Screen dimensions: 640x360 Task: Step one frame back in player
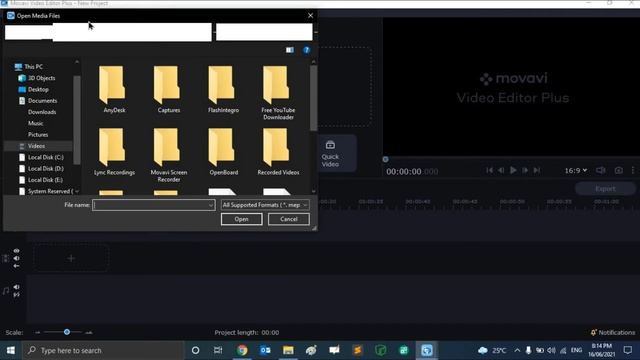click(x=501, y=170)
